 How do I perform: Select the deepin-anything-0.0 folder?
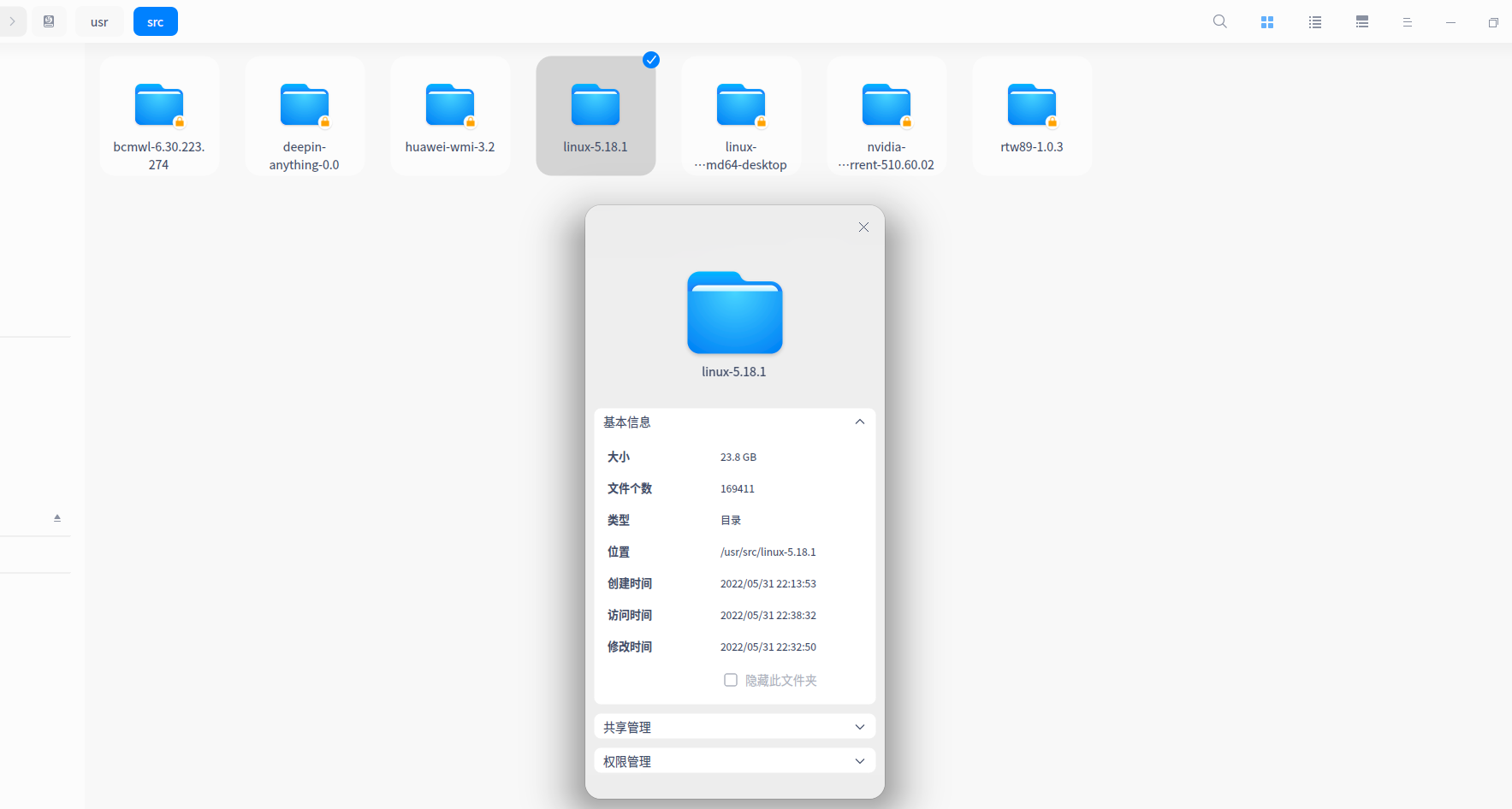(x=305, y=115)
